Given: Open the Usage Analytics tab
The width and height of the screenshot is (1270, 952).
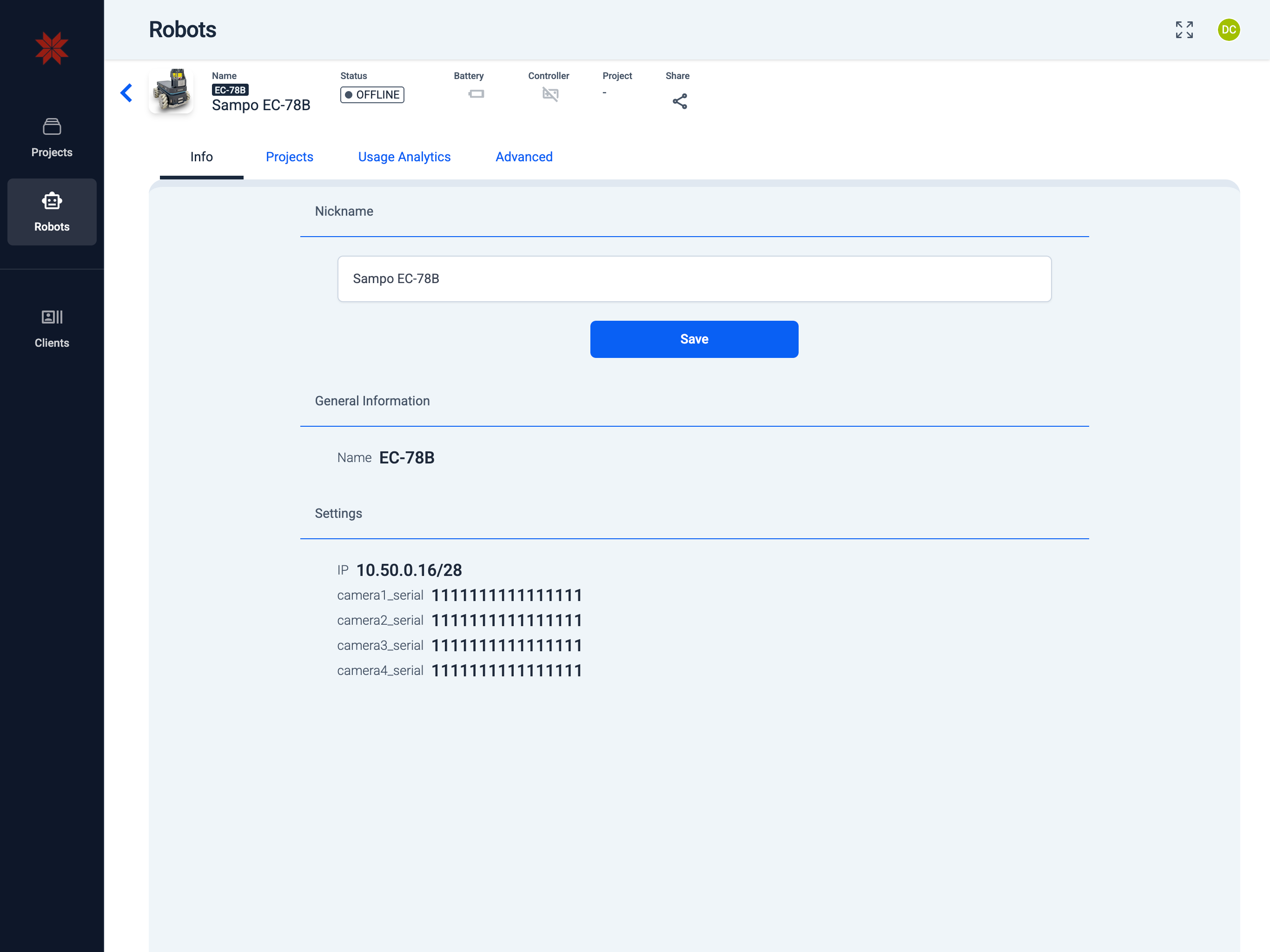Looking at the screenshot, I should 404,157.
